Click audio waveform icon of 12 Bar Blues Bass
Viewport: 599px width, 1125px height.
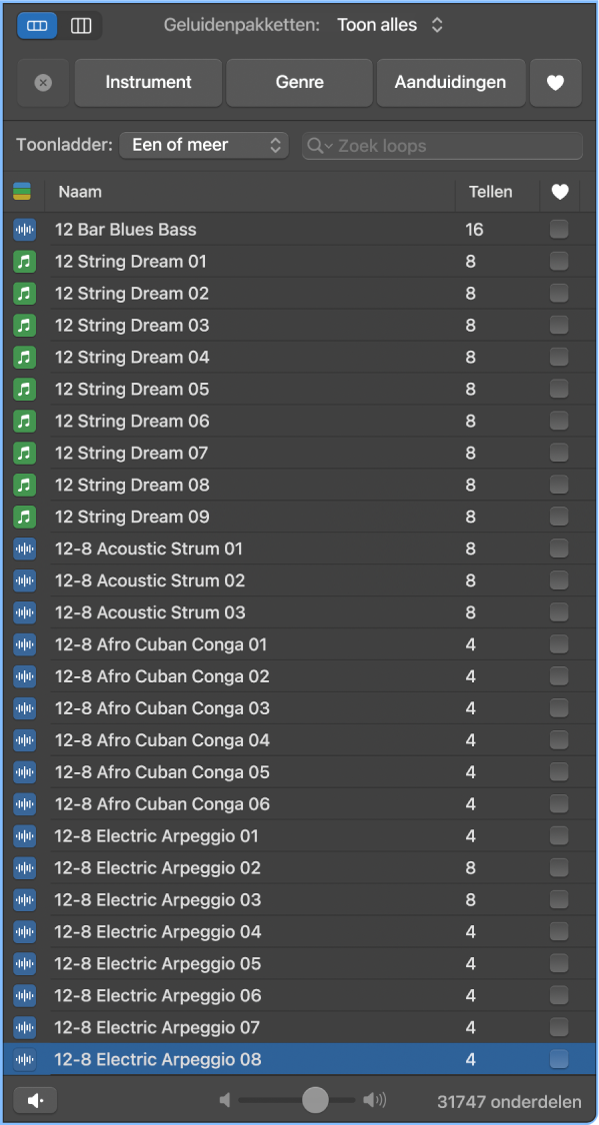point(24,230)
